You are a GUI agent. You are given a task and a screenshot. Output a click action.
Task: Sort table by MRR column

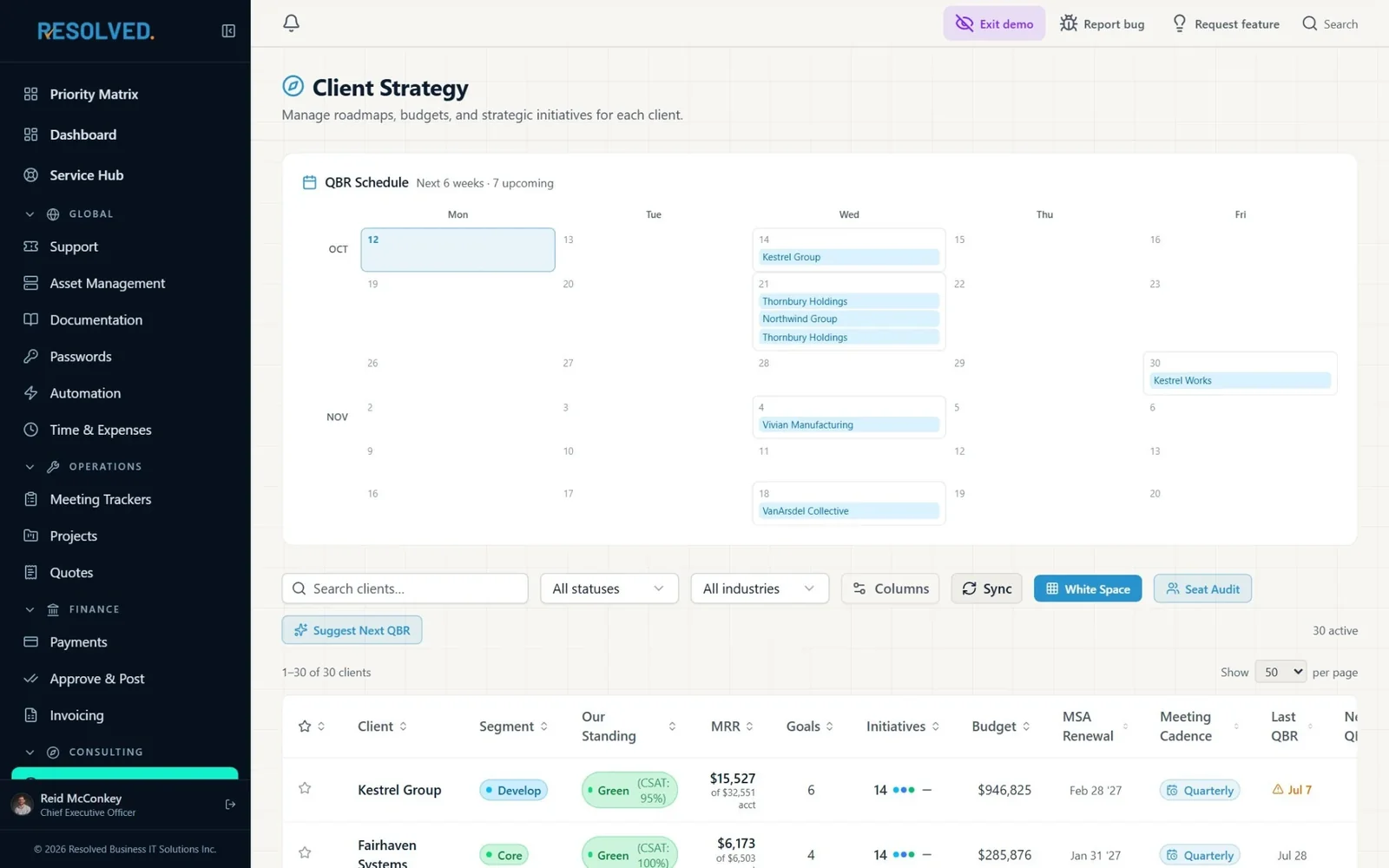click(732, 727)
